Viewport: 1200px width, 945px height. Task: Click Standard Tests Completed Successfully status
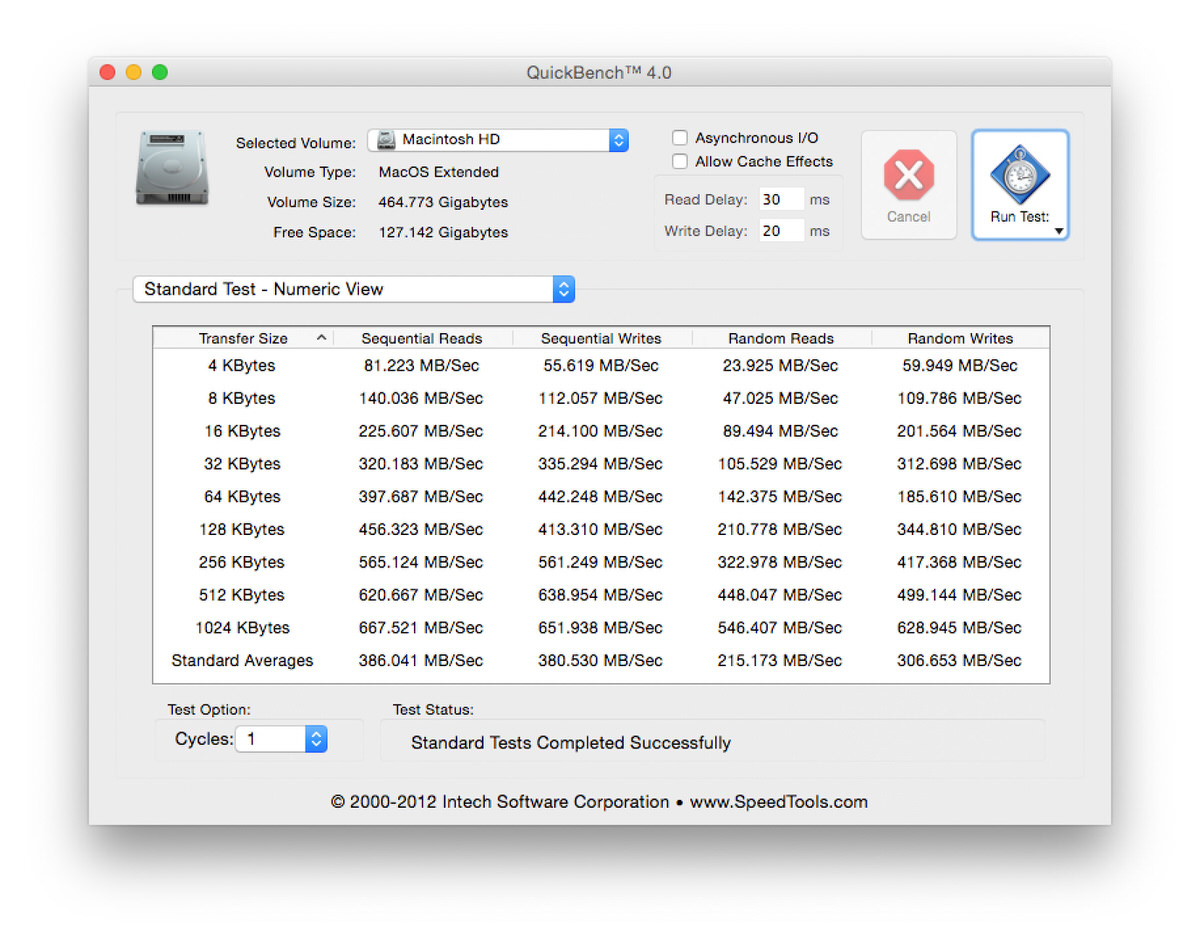[571, 743]
